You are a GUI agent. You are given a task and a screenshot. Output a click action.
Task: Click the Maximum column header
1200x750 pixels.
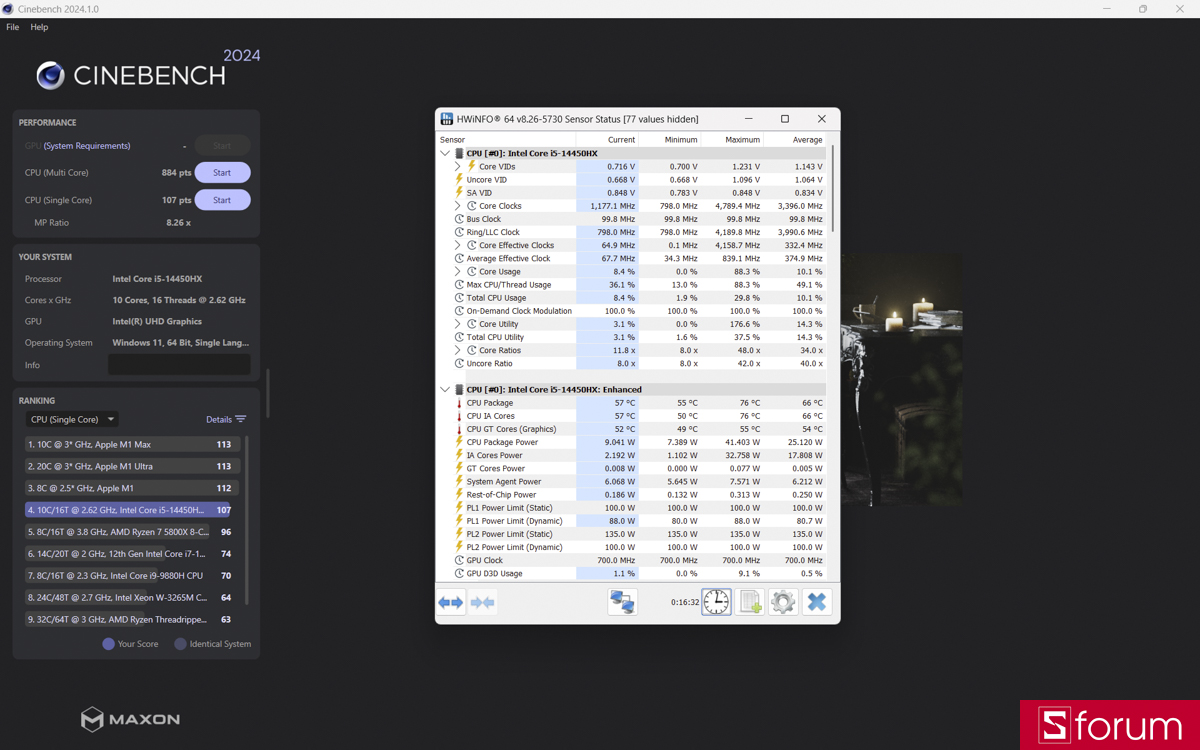pyautogui.click(x=732, y=140)
